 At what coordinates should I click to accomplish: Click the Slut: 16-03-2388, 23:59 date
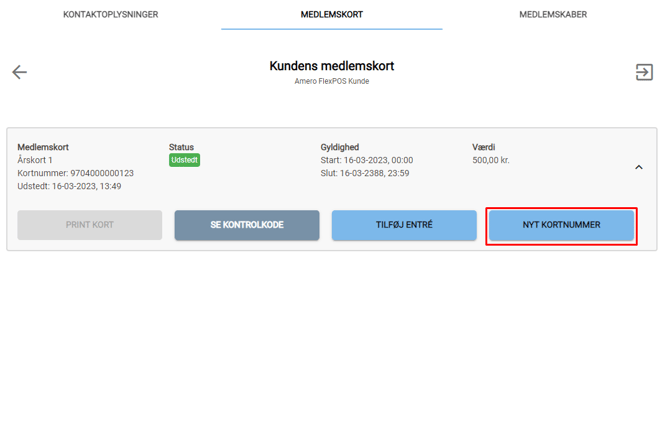[365, 173]
